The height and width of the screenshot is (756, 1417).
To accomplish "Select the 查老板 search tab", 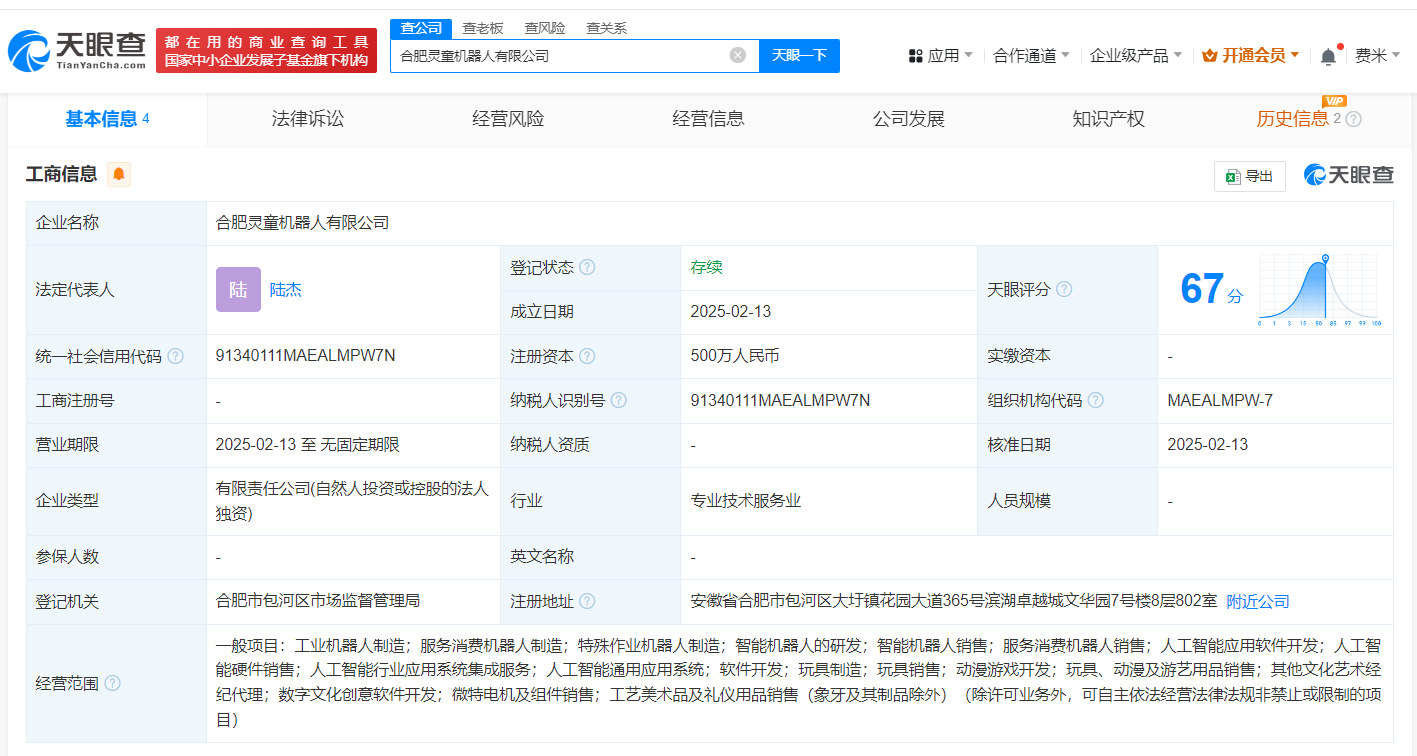I will tap(483, 28).
